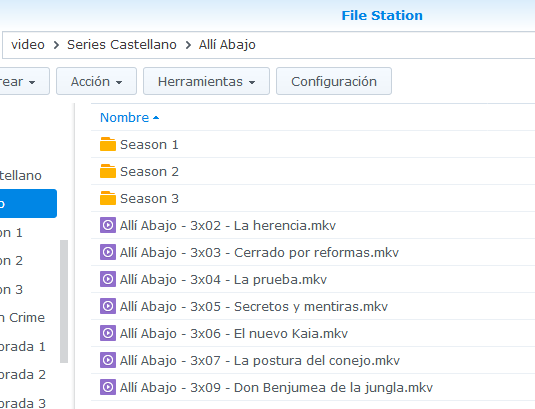Open the Acción dropdown menu
This screenshot has width=535, height=409.
(96, 81)
